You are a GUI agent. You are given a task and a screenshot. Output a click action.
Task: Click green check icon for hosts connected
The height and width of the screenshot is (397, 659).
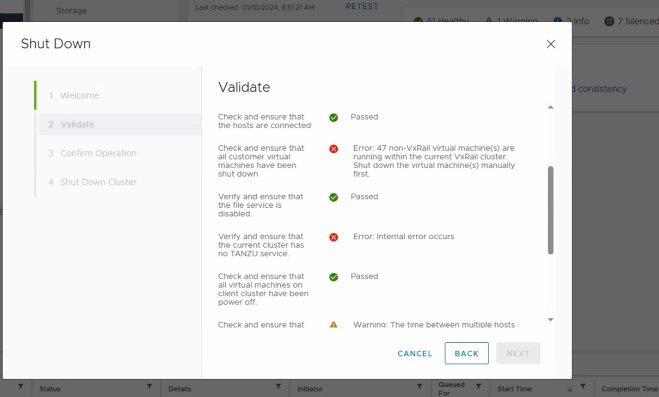click(334, 118)
